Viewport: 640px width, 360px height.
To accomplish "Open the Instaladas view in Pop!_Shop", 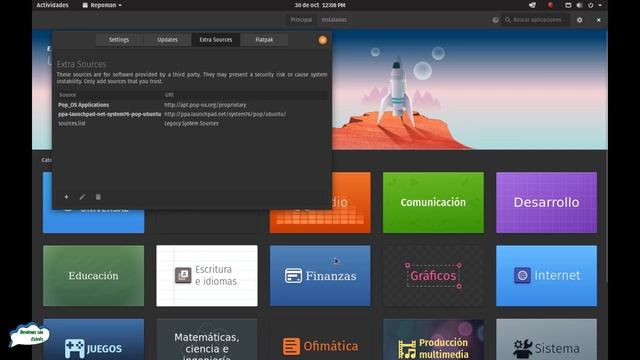I will [x=334, y=20].
